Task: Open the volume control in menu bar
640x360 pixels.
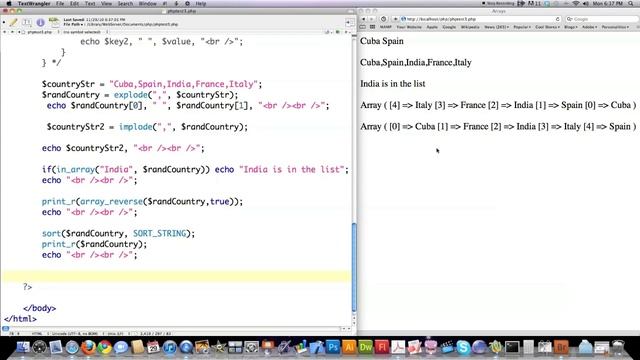Action: pos(586,3)
